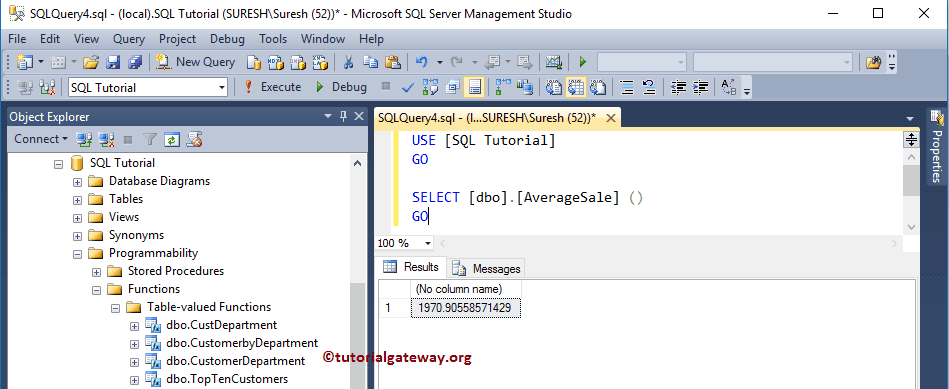Open the Activity Monitor icon
Viewport: 949px width, 389px height.
(x=553, y=62)
